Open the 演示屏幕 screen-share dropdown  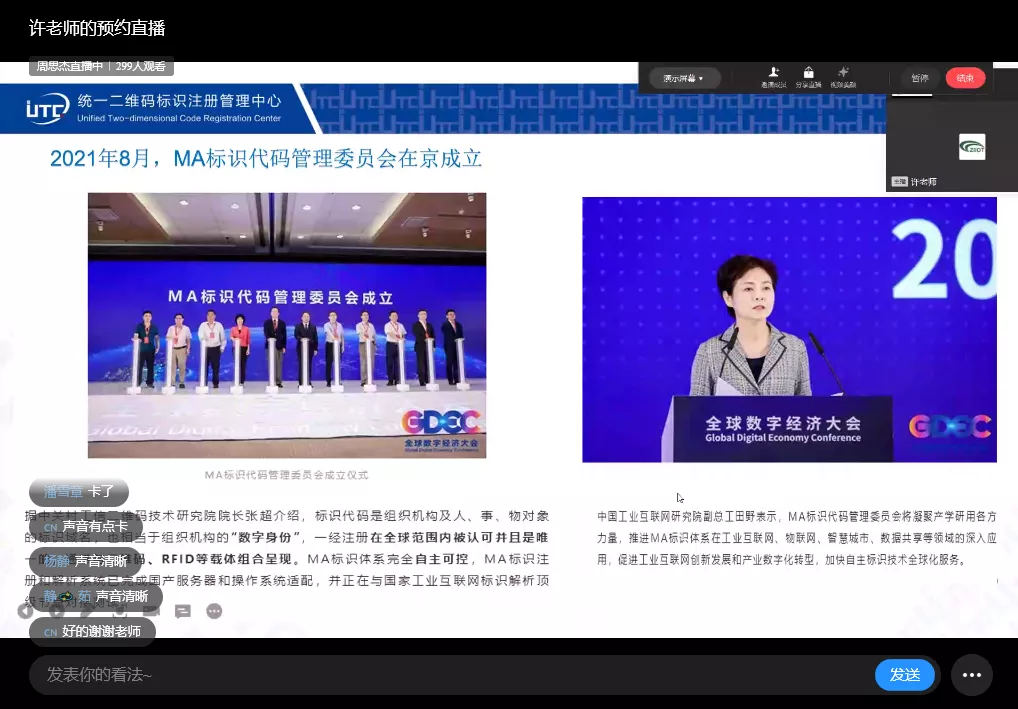(x=684, y=79)
